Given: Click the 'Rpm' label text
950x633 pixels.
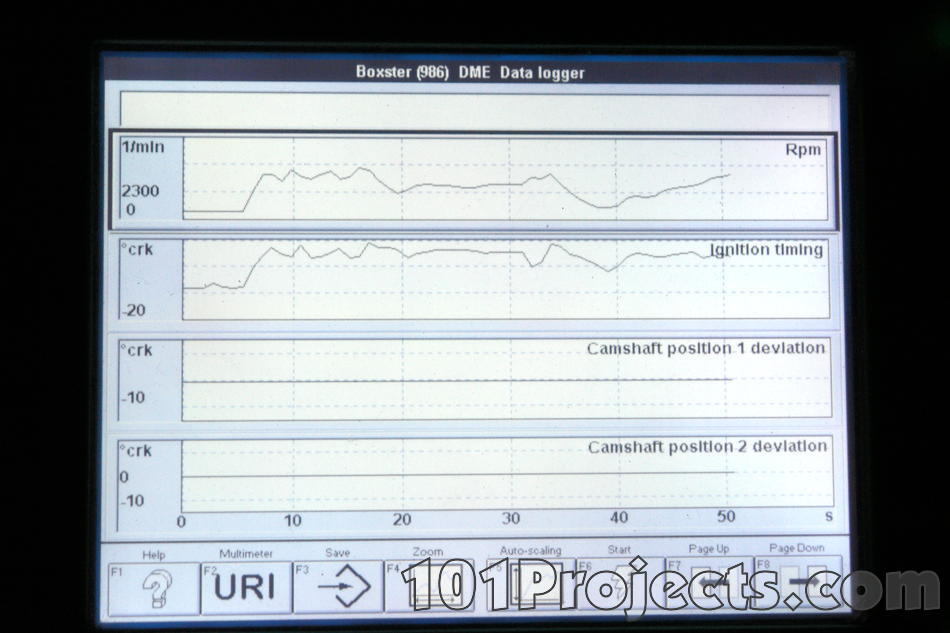Looking at the screenshot, I should 803,150.
